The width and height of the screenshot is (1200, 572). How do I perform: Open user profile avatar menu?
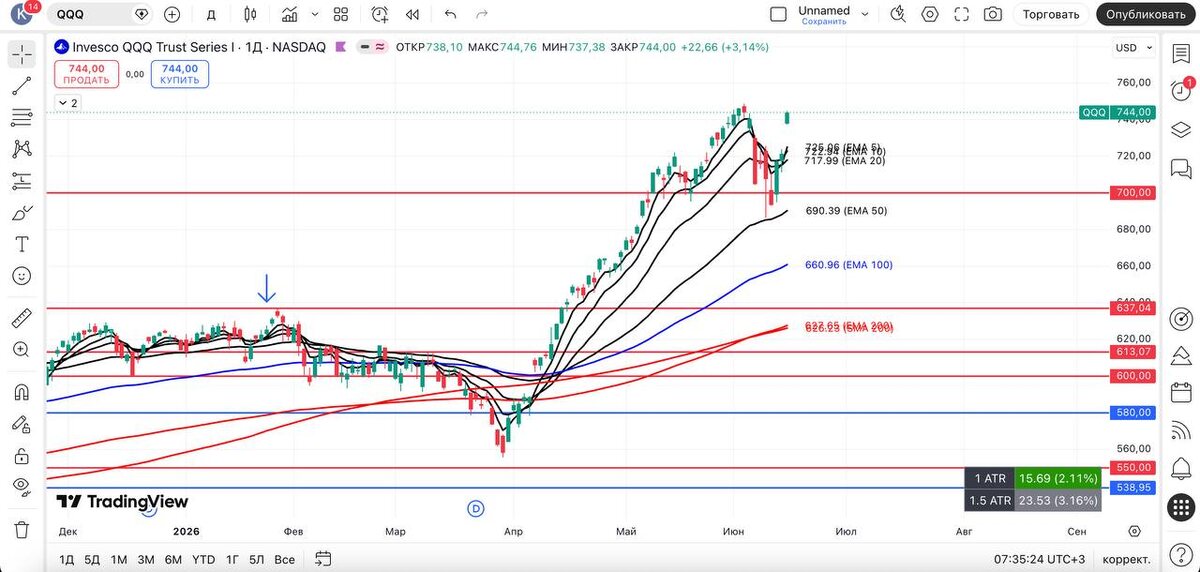(x=24, y=14)
